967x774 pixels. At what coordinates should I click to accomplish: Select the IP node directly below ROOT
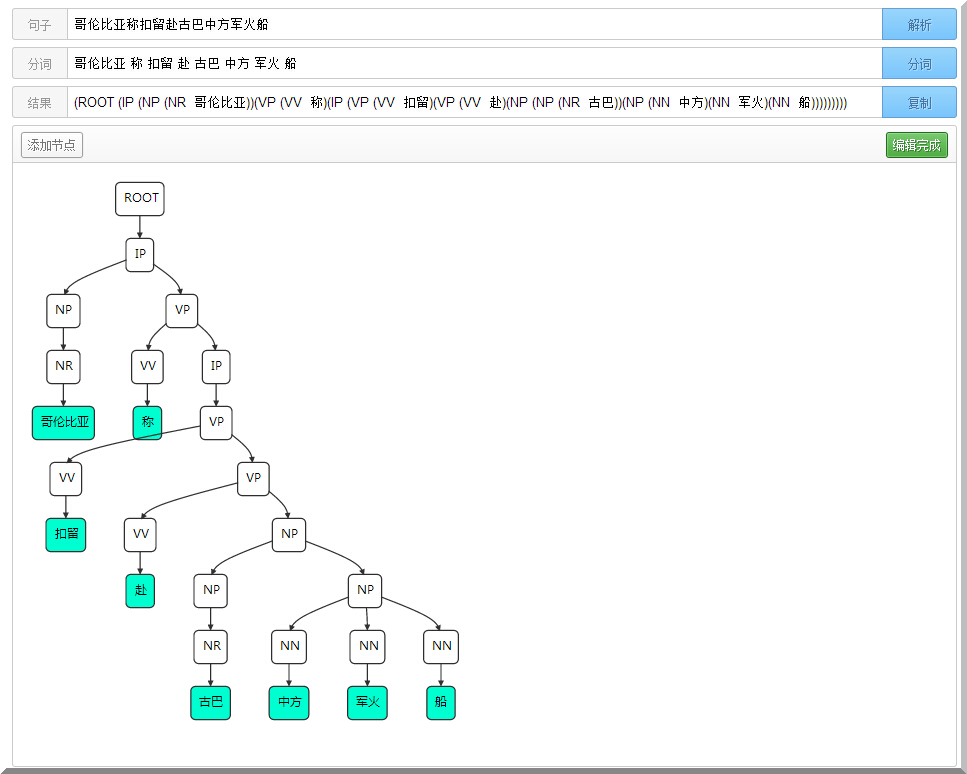coord(140,254)
